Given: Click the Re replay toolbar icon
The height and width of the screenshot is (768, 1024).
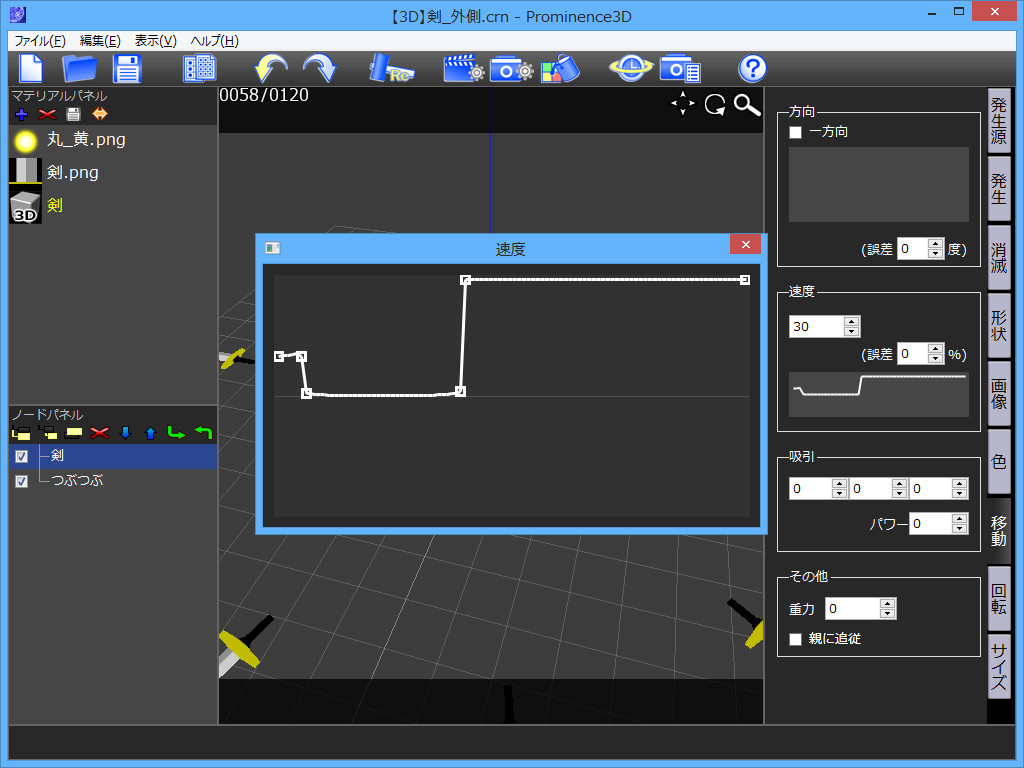Looking at the screenshot, I should pos(391,69).
